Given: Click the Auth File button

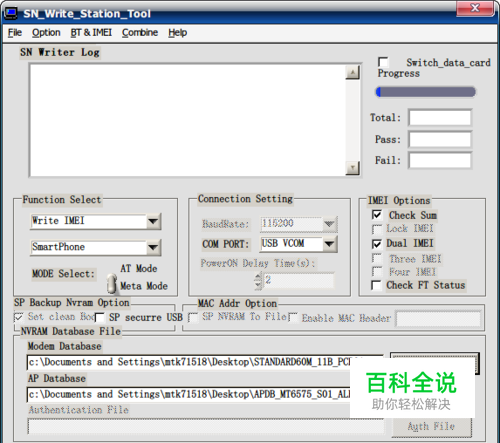Looking at the screenshot, I should (431, 426).
